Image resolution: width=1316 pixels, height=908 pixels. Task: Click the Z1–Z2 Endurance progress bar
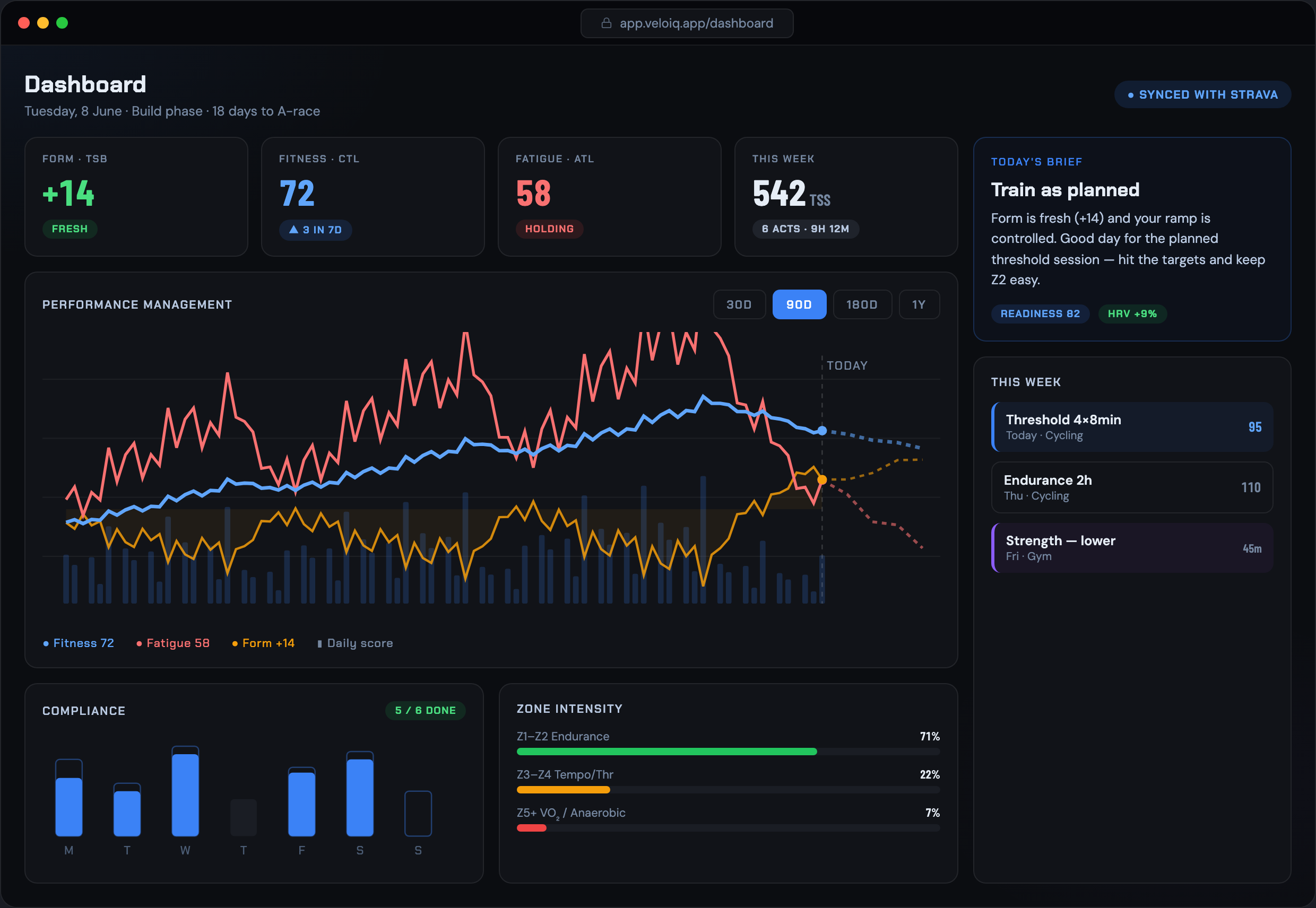pyautogui.click(x=728, y=752)
